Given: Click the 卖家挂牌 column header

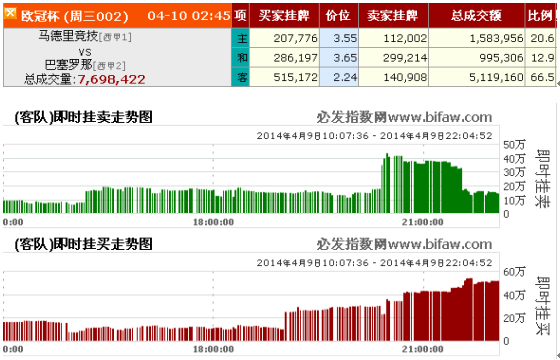Looking at the screenshot, I should (x=393, y=16).
